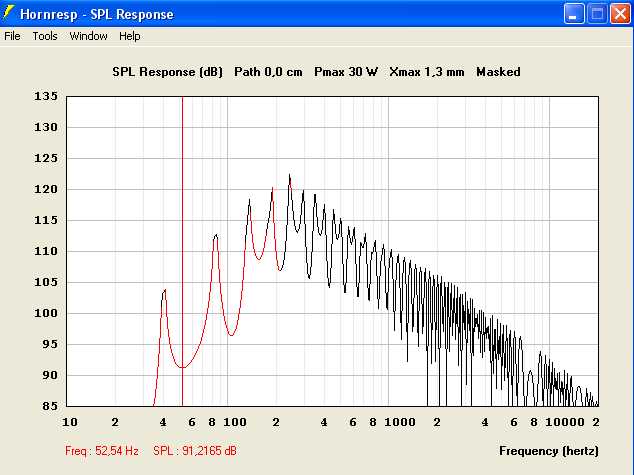The width and height of the screenshot is (634, 475).
Task: Click the 'SPL : 91,2165 dB' readout
Action: click(195, 450)
